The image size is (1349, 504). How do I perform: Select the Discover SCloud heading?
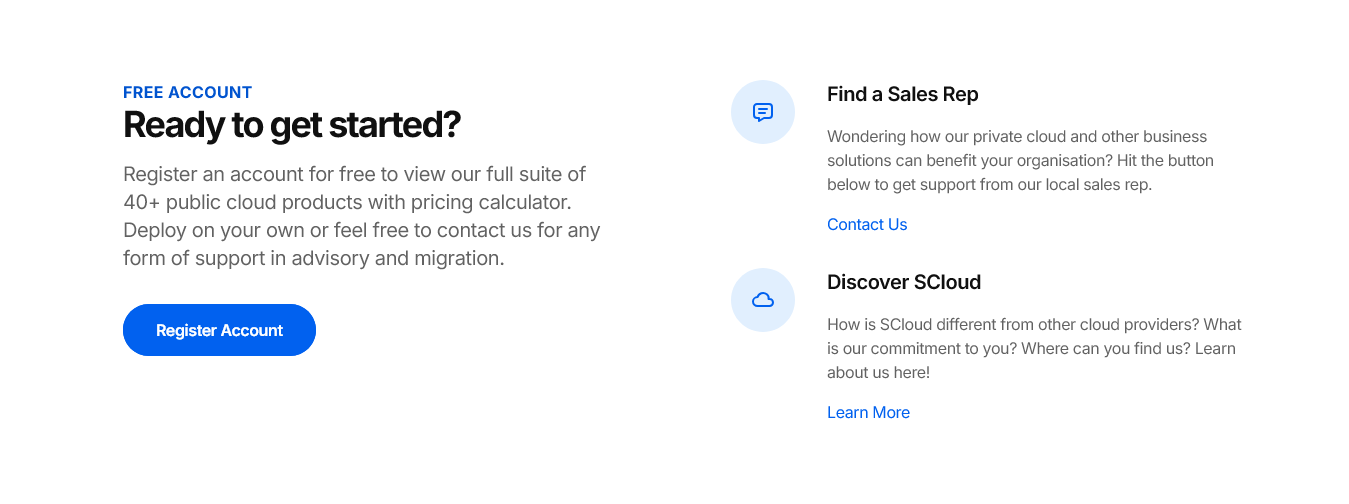tap(903, 283)
